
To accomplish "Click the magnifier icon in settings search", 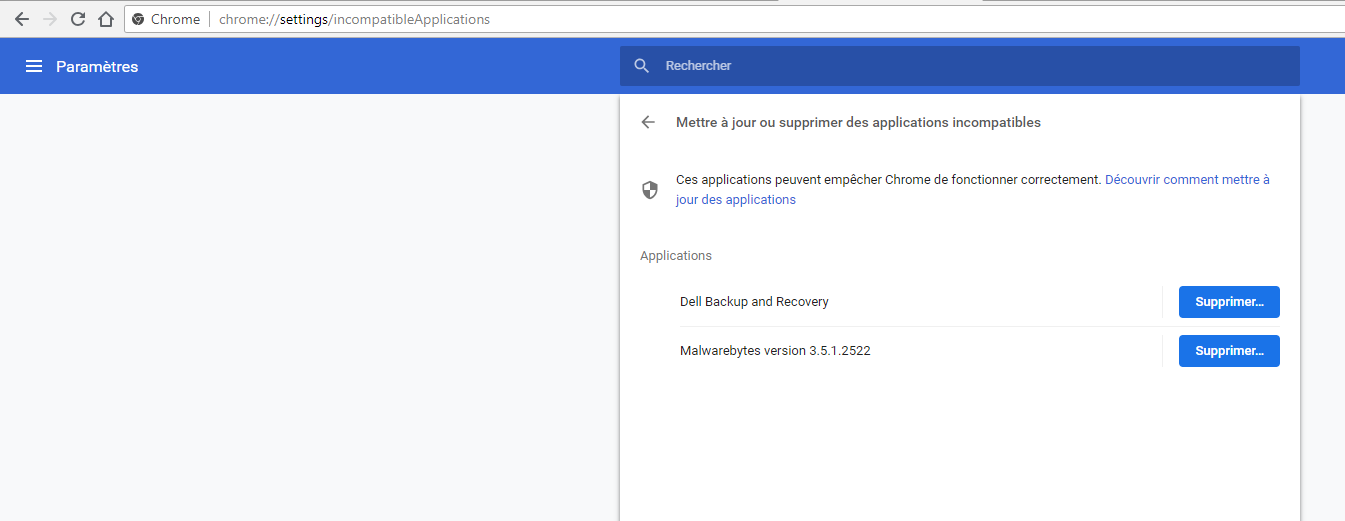I will 642,66.
